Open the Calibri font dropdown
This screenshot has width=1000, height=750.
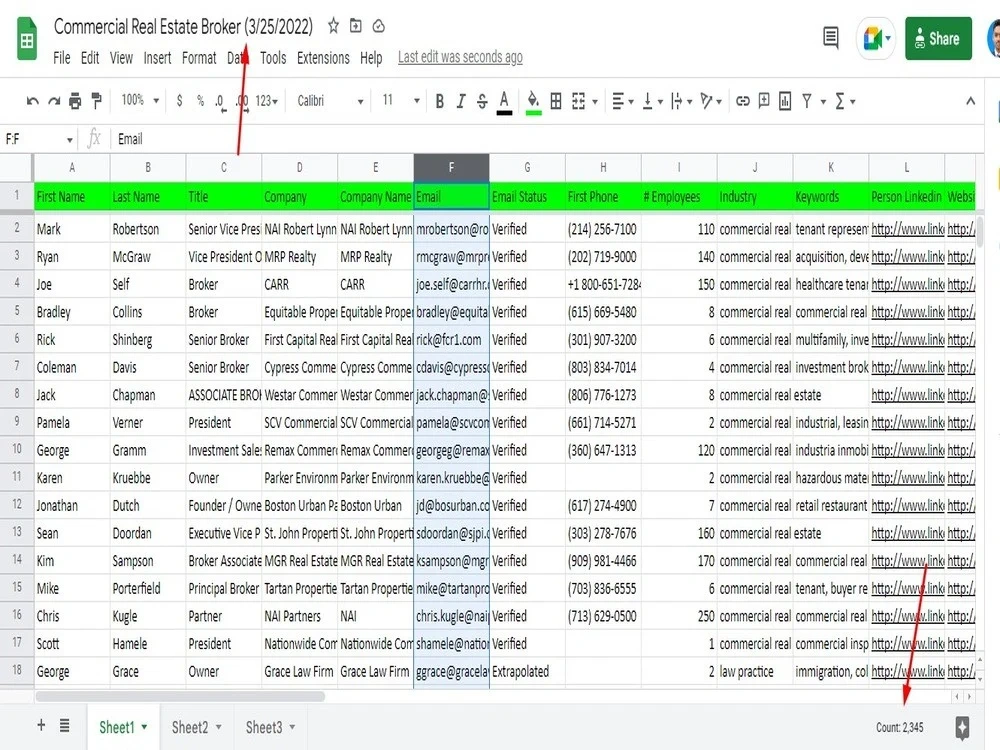click(x=330, y=101)
